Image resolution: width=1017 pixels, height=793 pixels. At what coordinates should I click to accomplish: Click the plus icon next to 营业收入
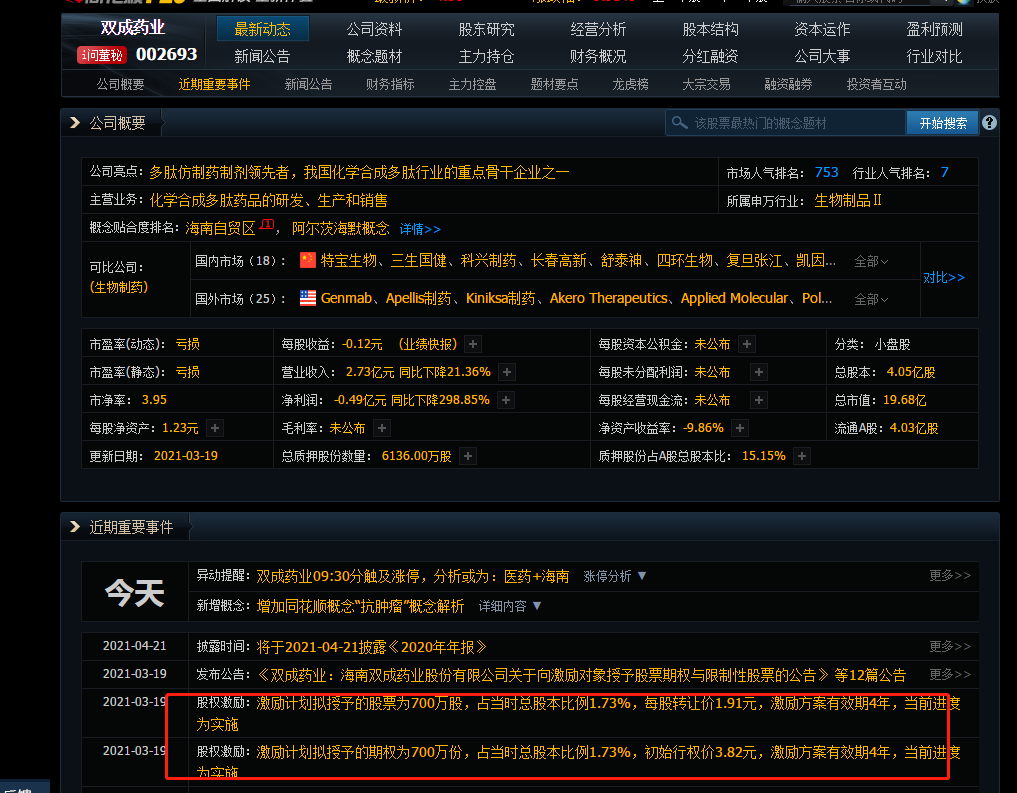pos(507,372)
